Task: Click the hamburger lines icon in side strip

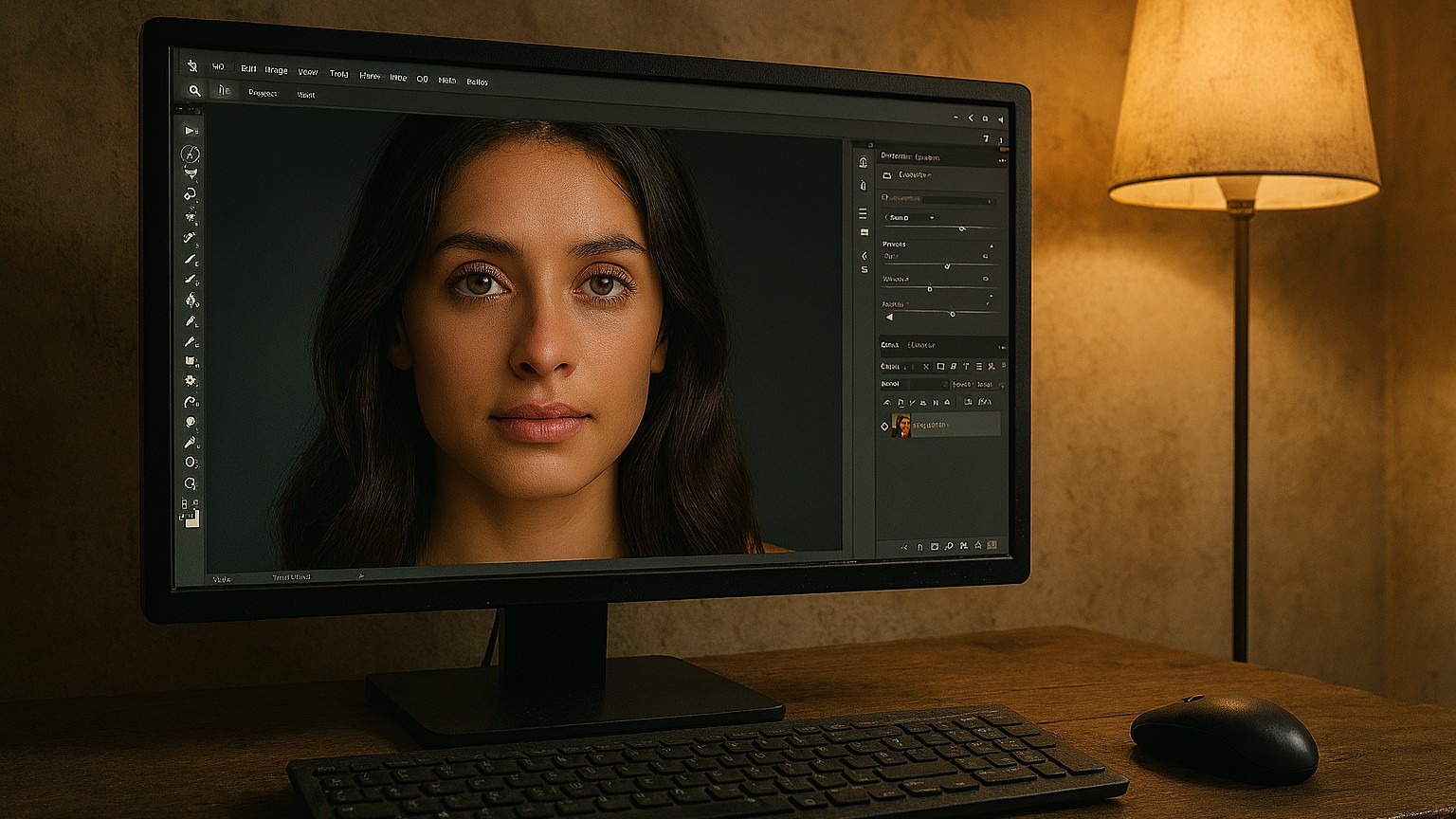Action: click(863, 213)
